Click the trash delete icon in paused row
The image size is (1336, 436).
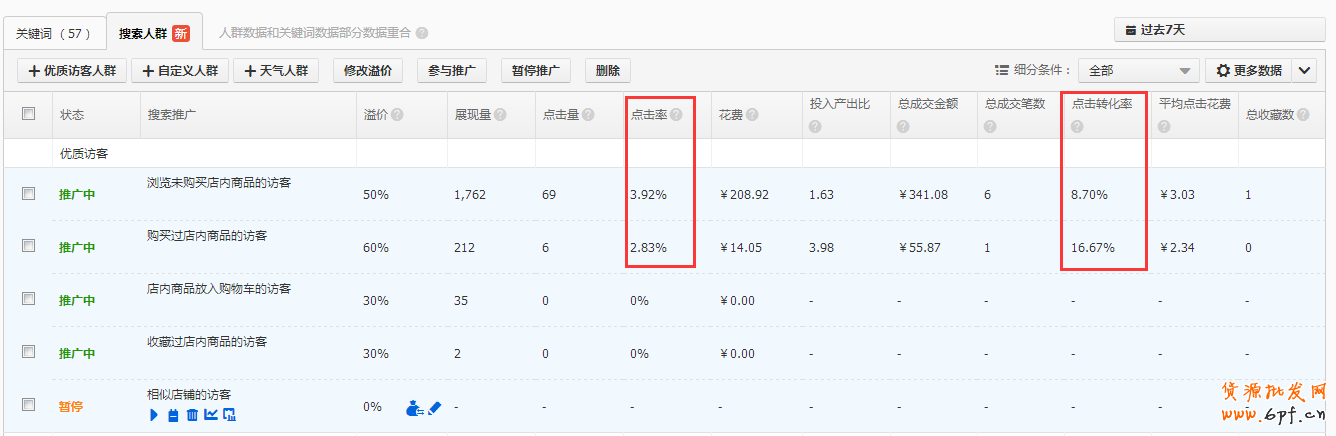[x=192, y=415]
